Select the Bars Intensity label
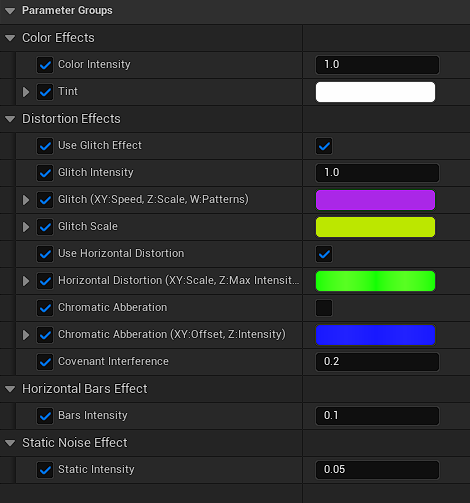The width and height of the screenshot is (470, 503). point(93,415)
